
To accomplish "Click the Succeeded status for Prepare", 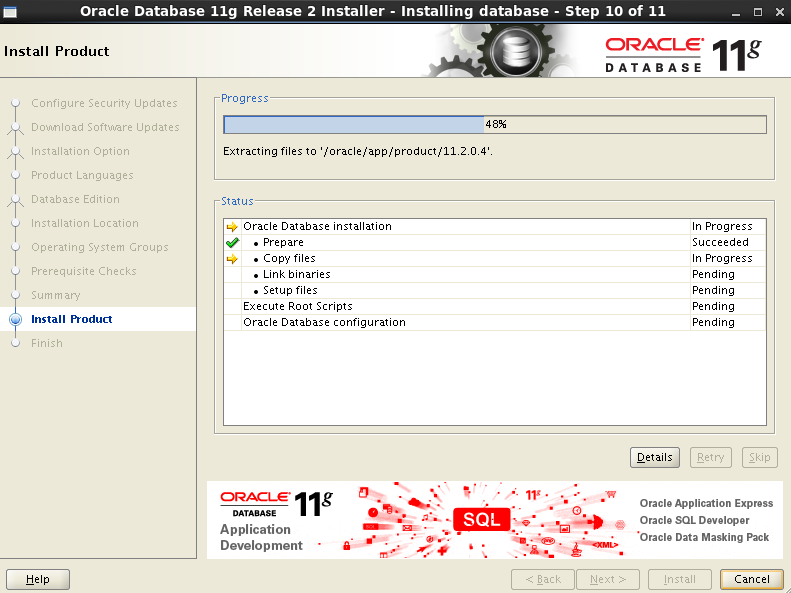I will pos(720,243).
